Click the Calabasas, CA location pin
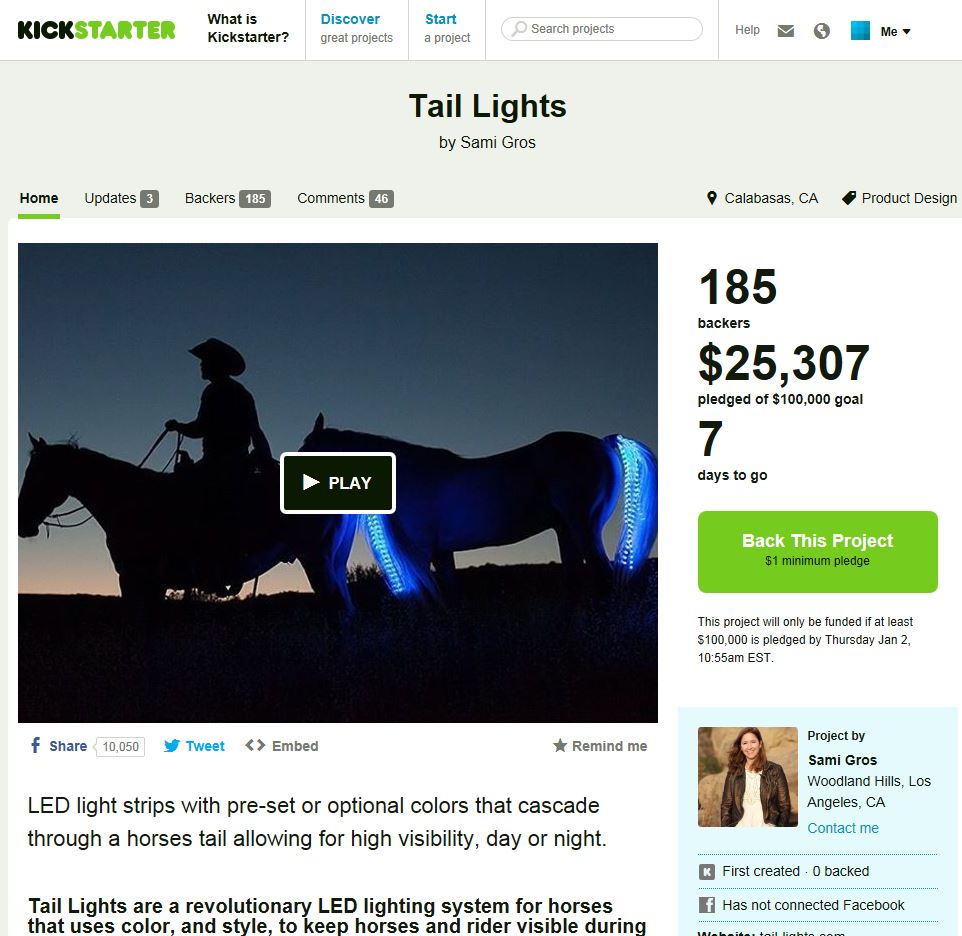This screenshot has height=936, width=962. coord(712,198)
